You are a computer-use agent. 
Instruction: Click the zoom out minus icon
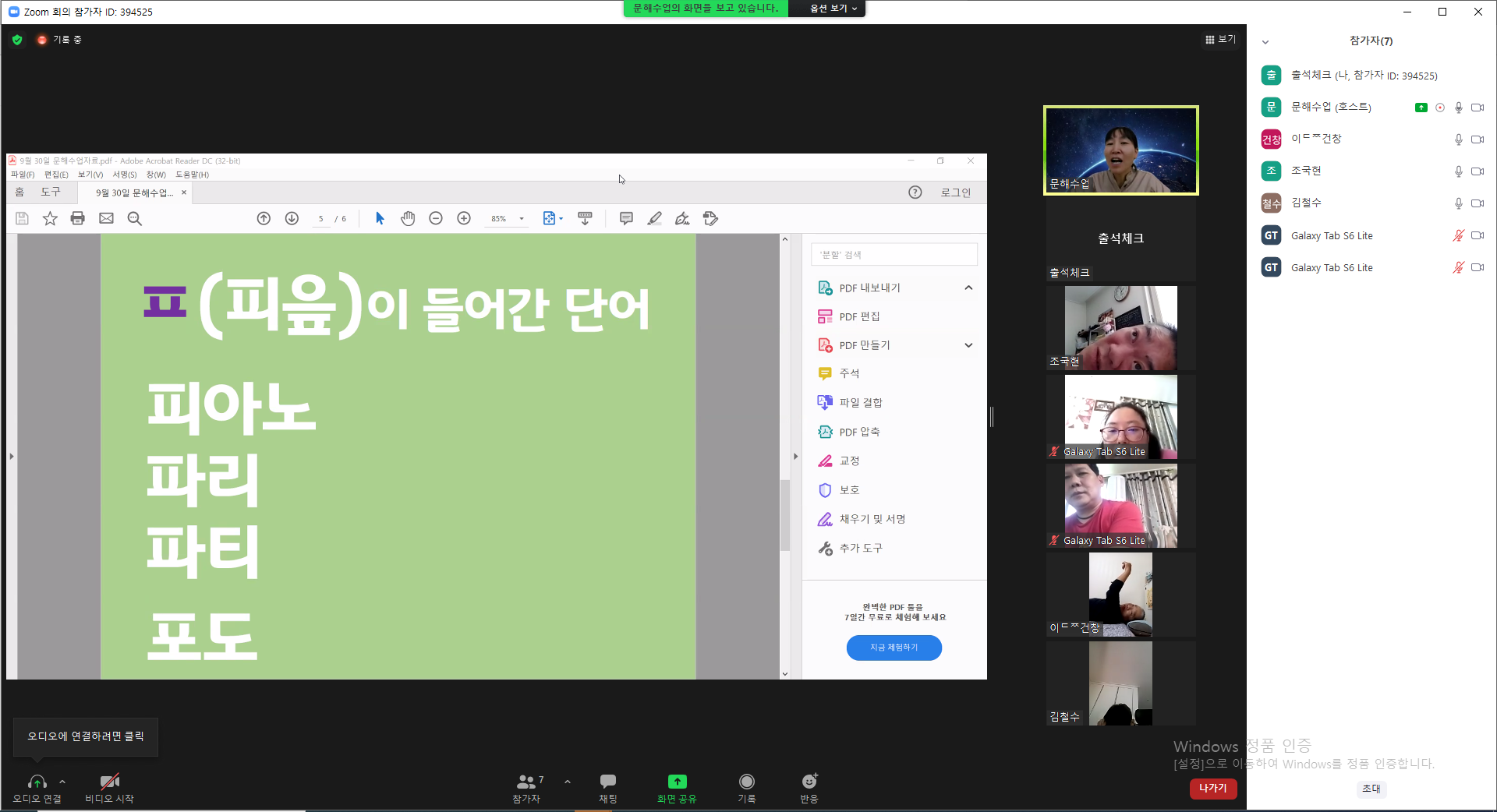(436, 218)
